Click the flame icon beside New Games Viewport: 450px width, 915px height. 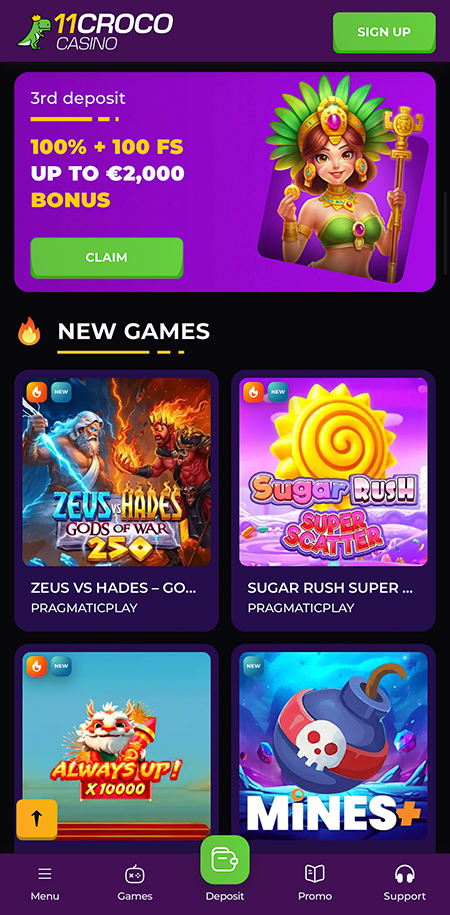[x=29, y=331]
